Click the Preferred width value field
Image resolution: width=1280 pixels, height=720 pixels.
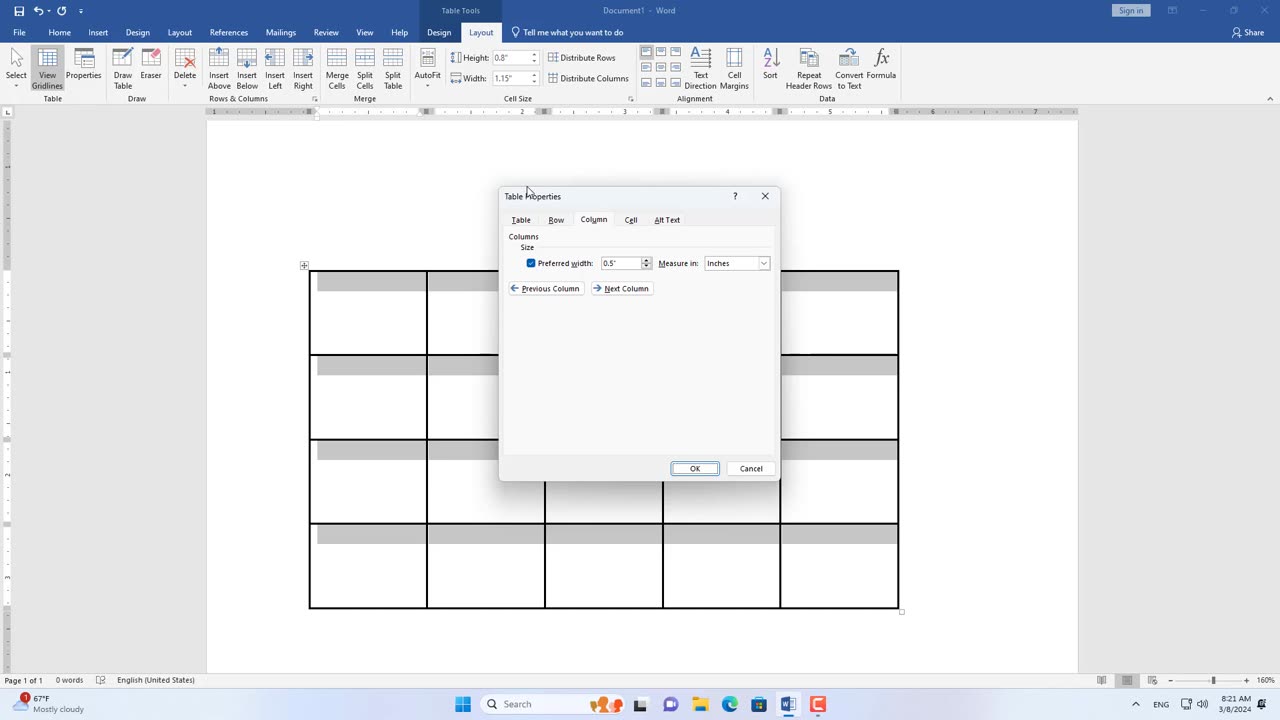coord(620,263)
